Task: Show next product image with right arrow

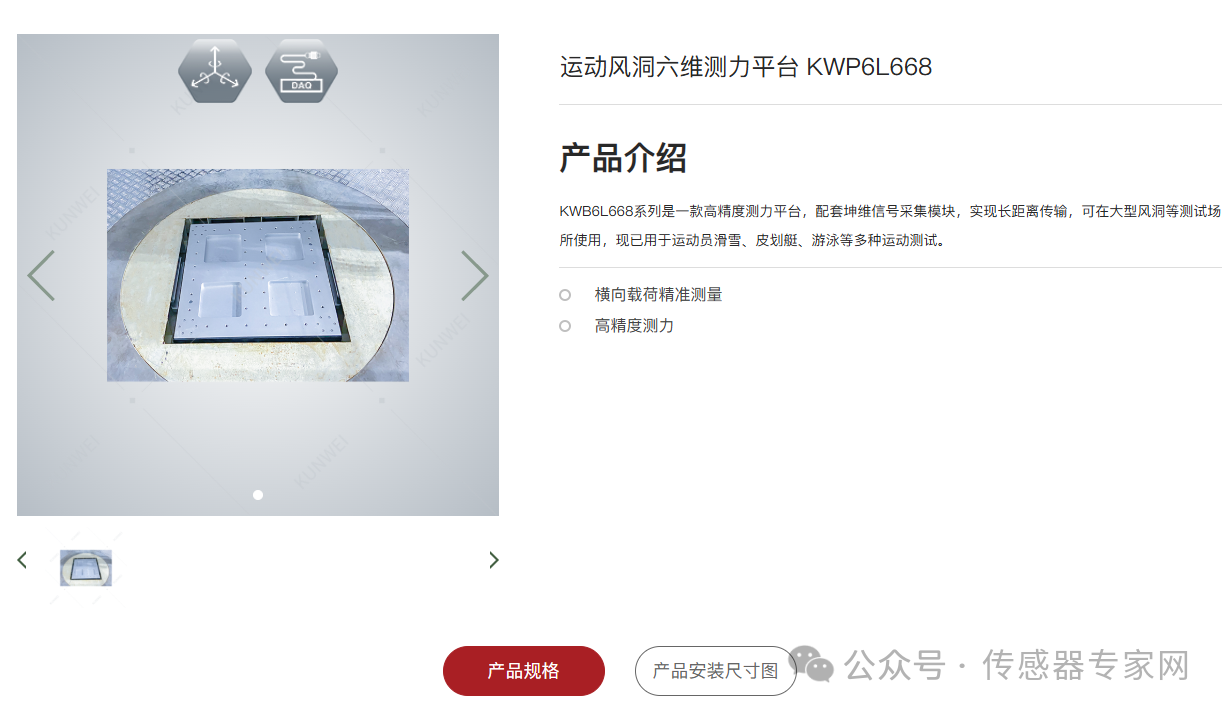Action: point(475,276)
